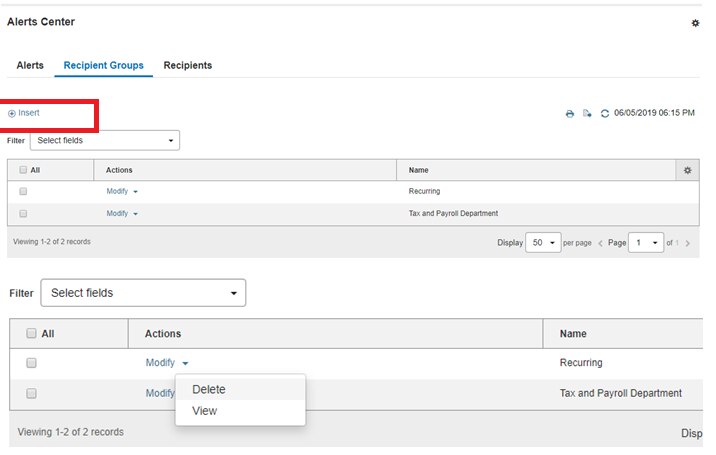Image resolution: width=716 pixels, height=455 pixels.
Task: Check the All checkbox in upper table
Action: pyautogui.click(x=23, y=170)
